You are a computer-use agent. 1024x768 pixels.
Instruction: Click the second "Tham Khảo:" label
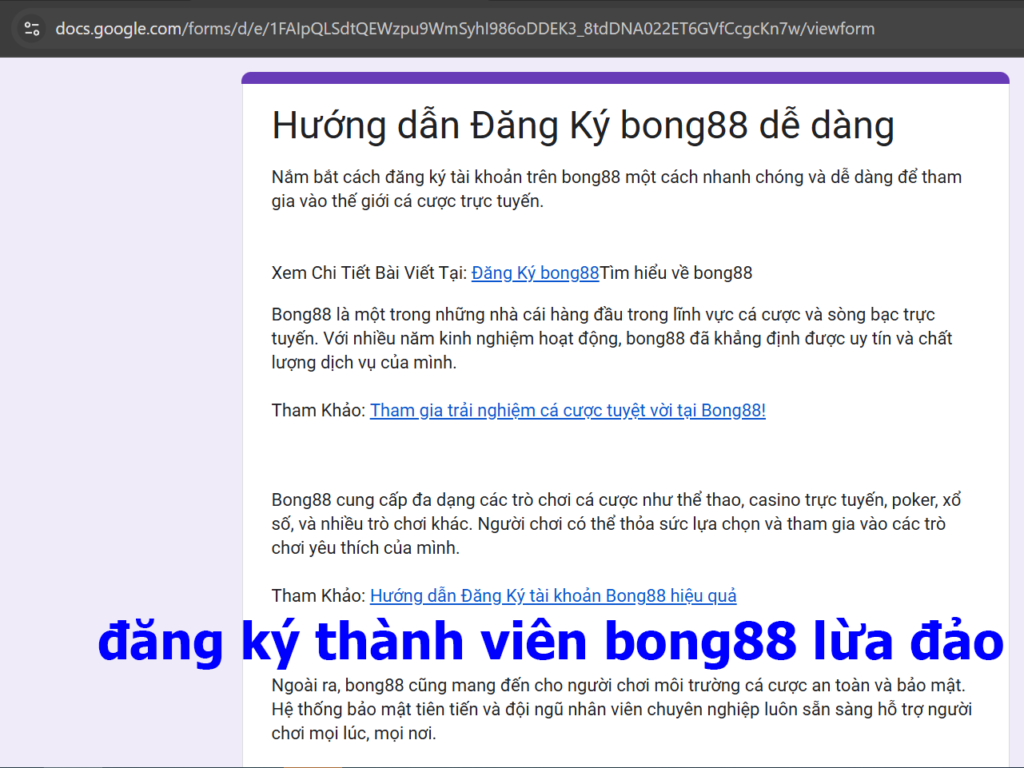tap(316, 595)
